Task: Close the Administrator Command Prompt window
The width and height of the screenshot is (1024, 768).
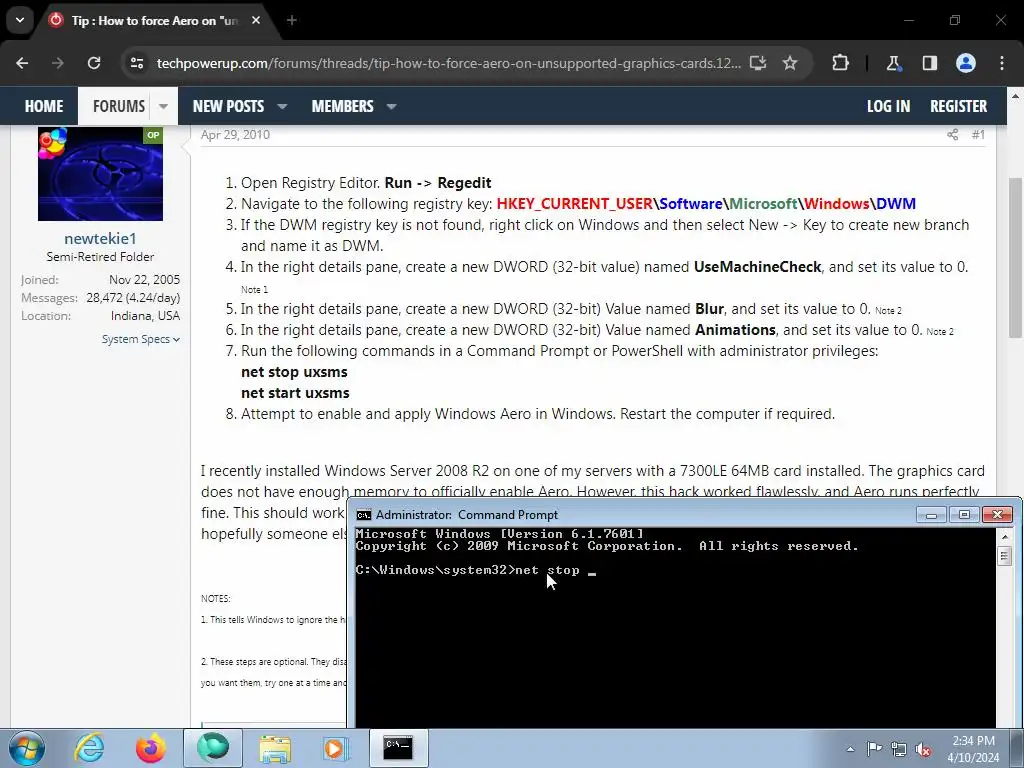Action: click(997, 515)
